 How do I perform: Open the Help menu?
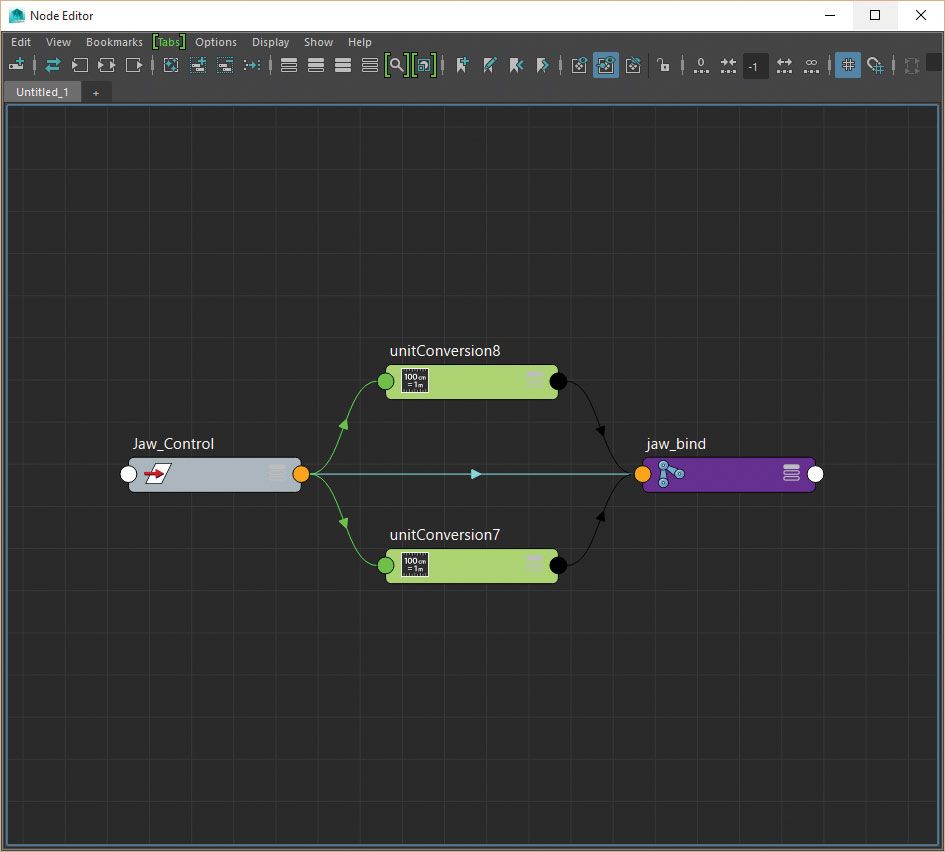pos(360,42)
